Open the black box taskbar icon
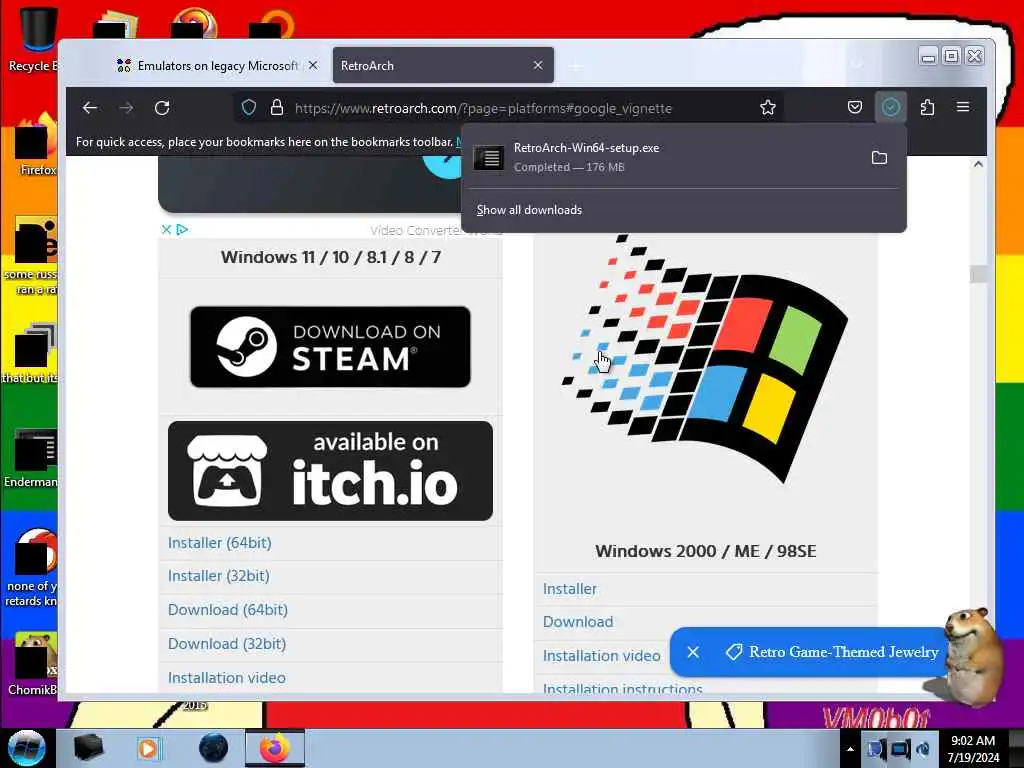1024x768 pixels. click(88, 748)
